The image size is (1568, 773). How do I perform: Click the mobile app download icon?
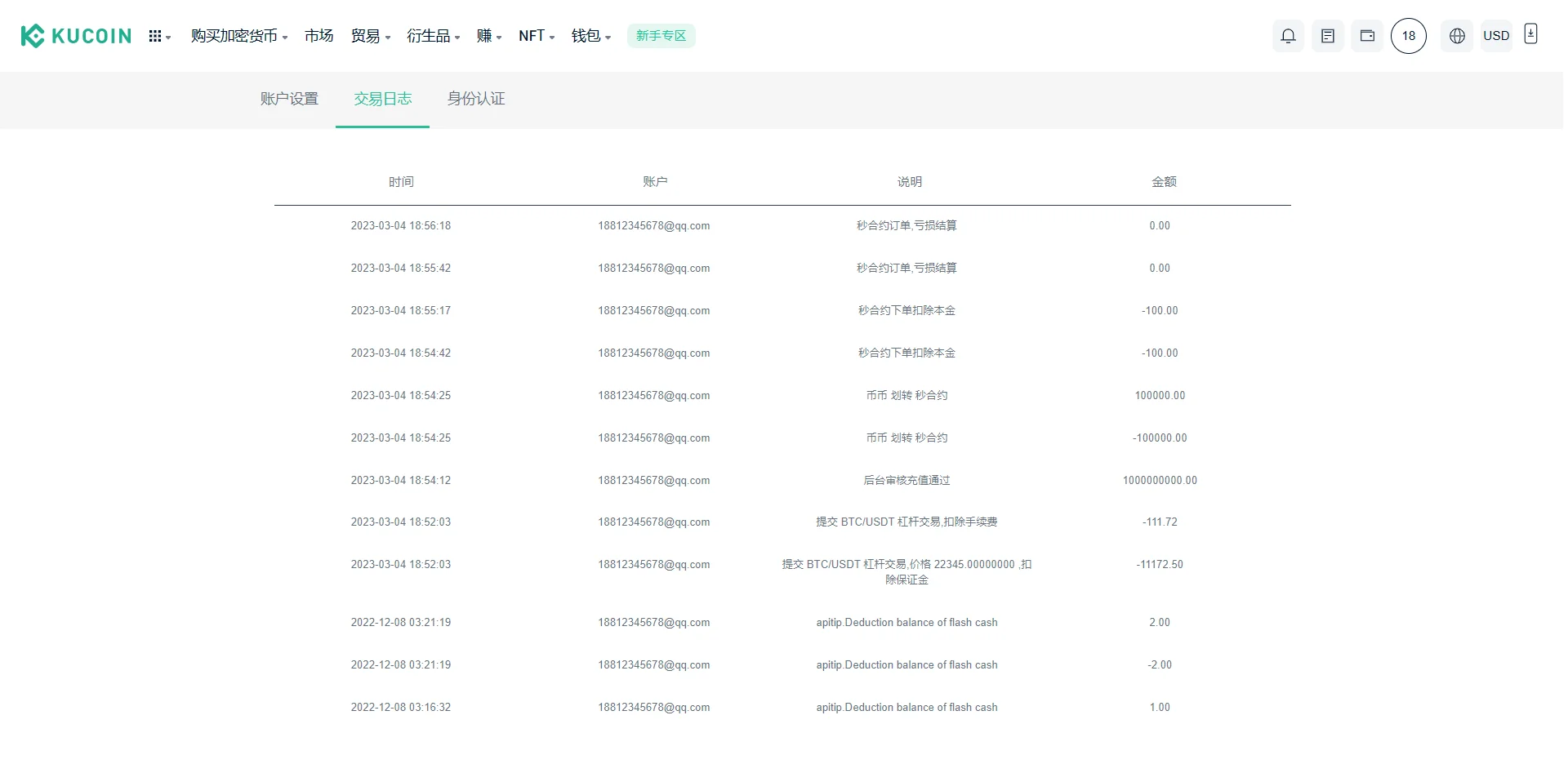(x=1530, y=34)
